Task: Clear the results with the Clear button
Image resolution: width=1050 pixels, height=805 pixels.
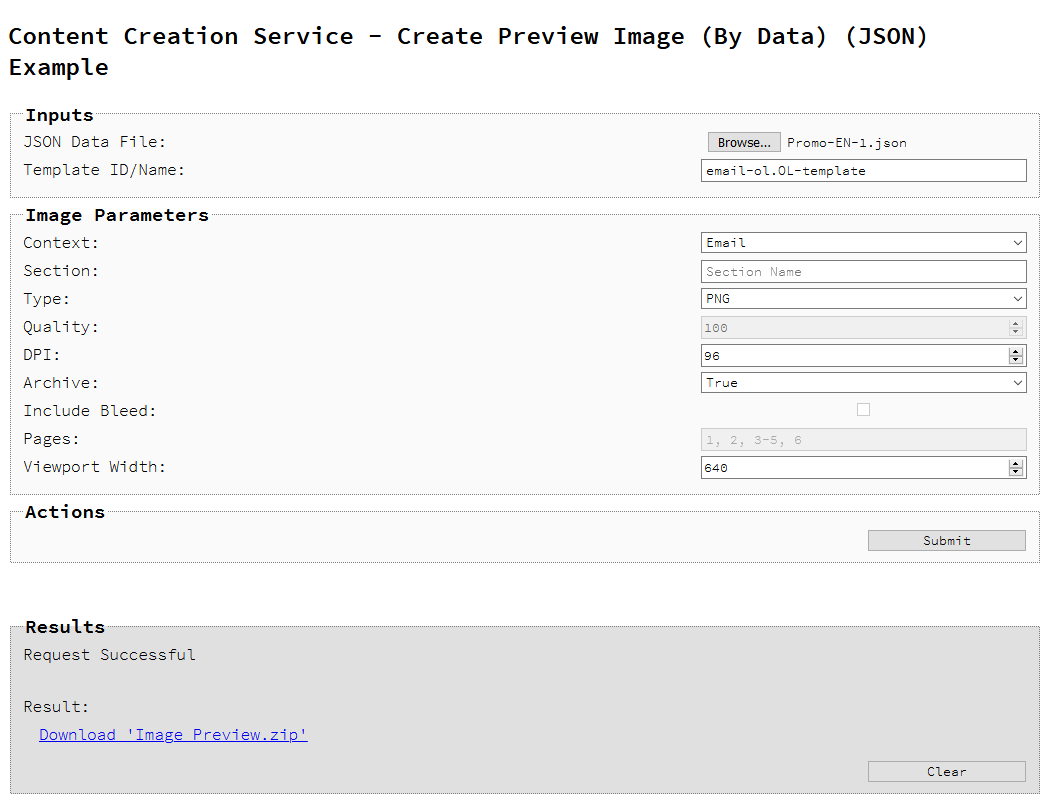Action: pos(946,772)
